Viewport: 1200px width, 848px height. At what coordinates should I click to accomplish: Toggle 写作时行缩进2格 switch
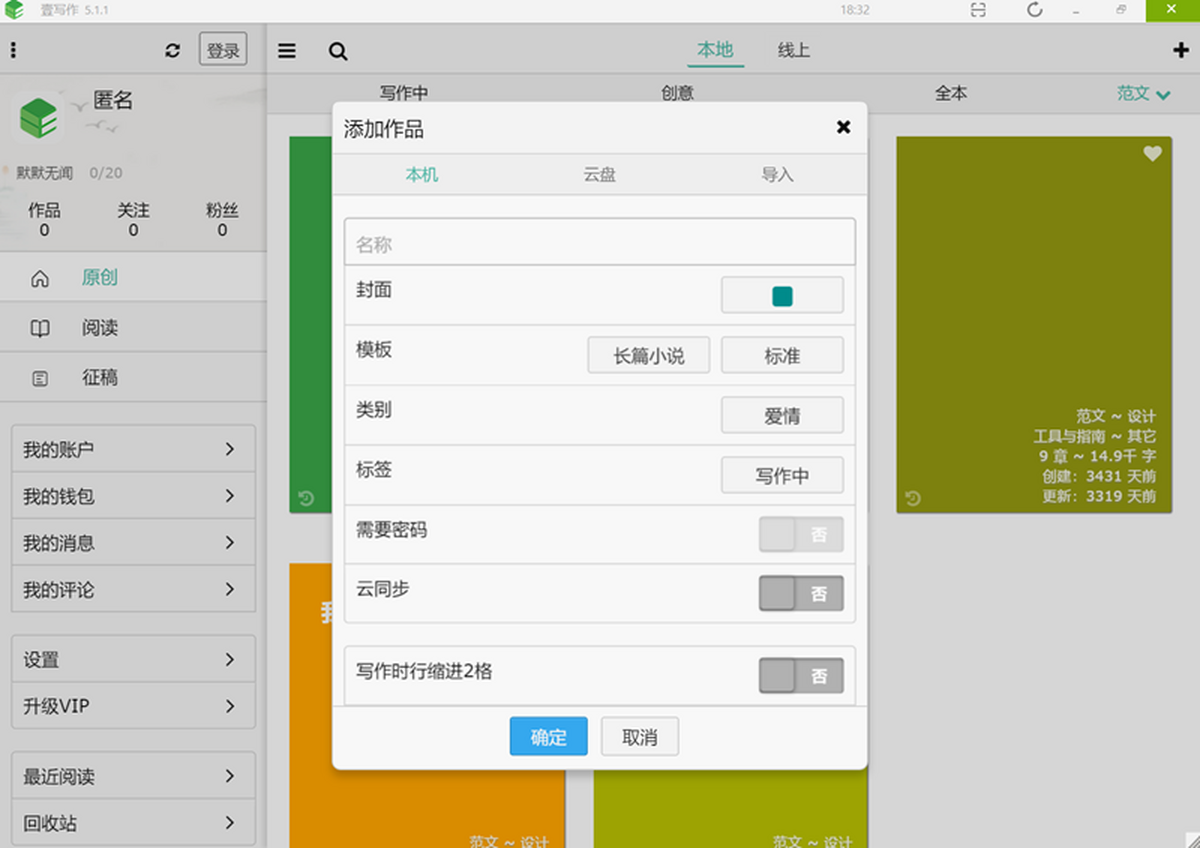(801, 676)
